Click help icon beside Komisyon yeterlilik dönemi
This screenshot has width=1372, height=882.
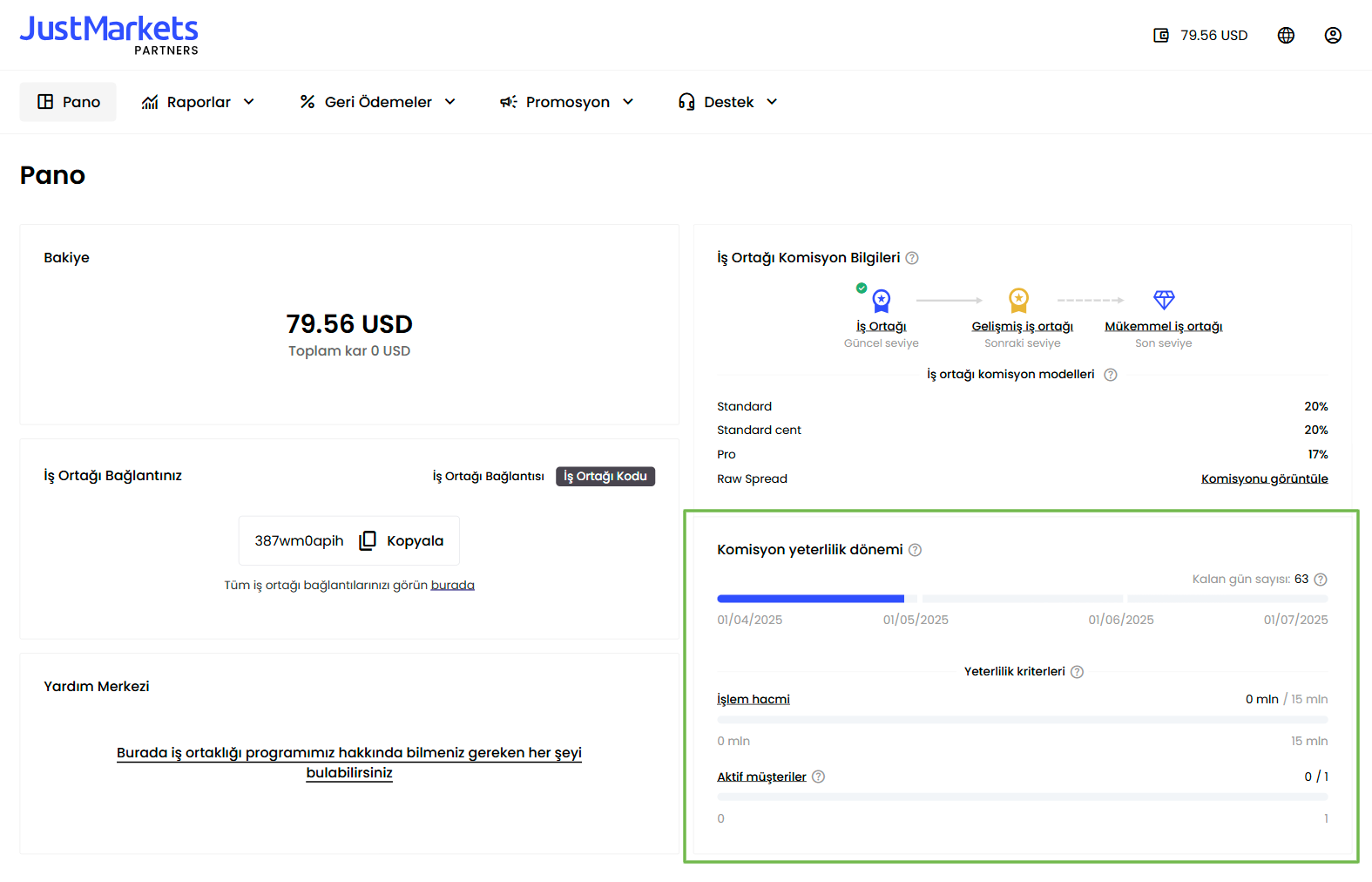[915, 550]
